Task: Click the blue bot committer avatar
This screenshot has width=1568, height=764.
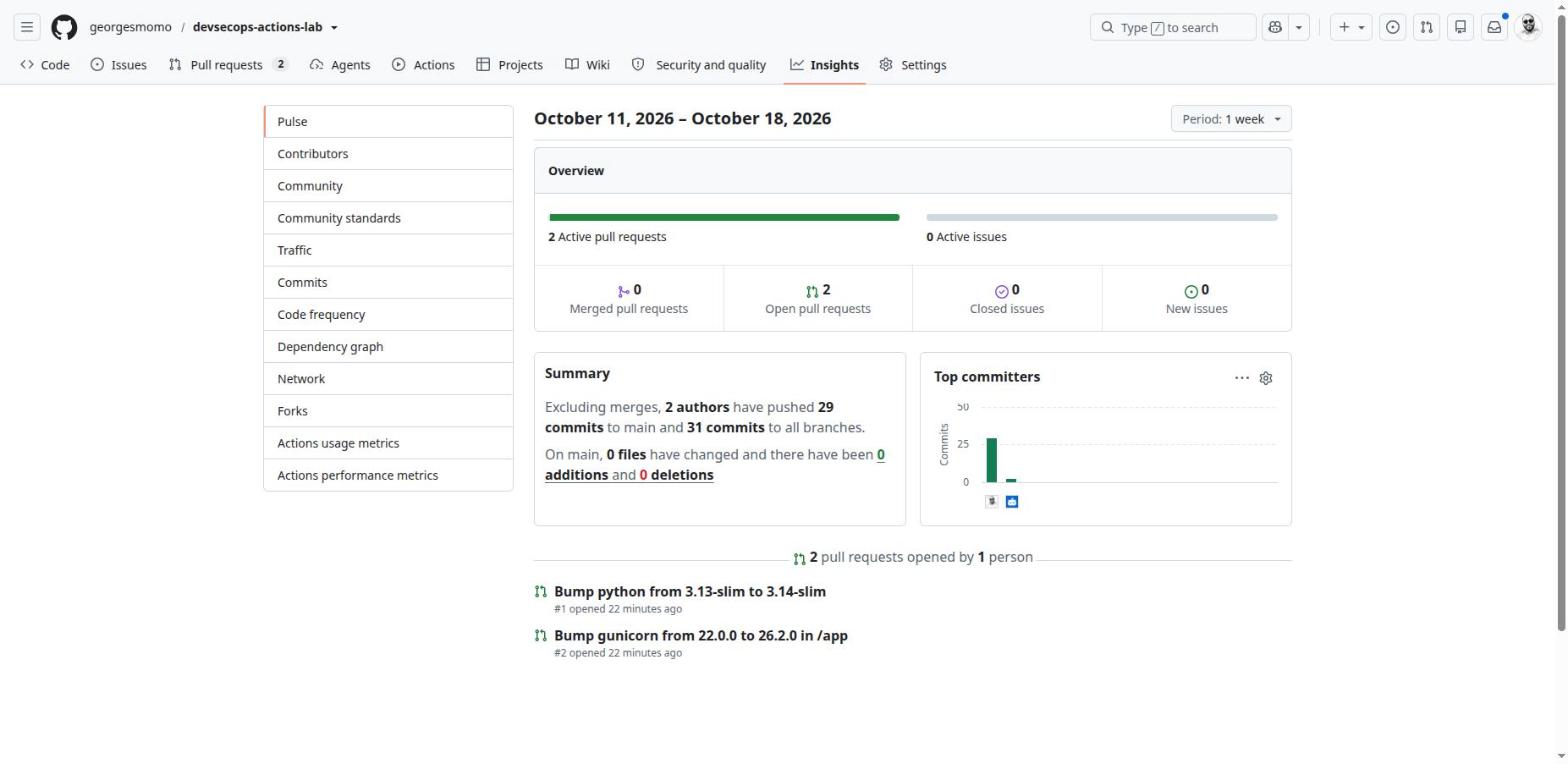Action: click(x=1011, y=502)
